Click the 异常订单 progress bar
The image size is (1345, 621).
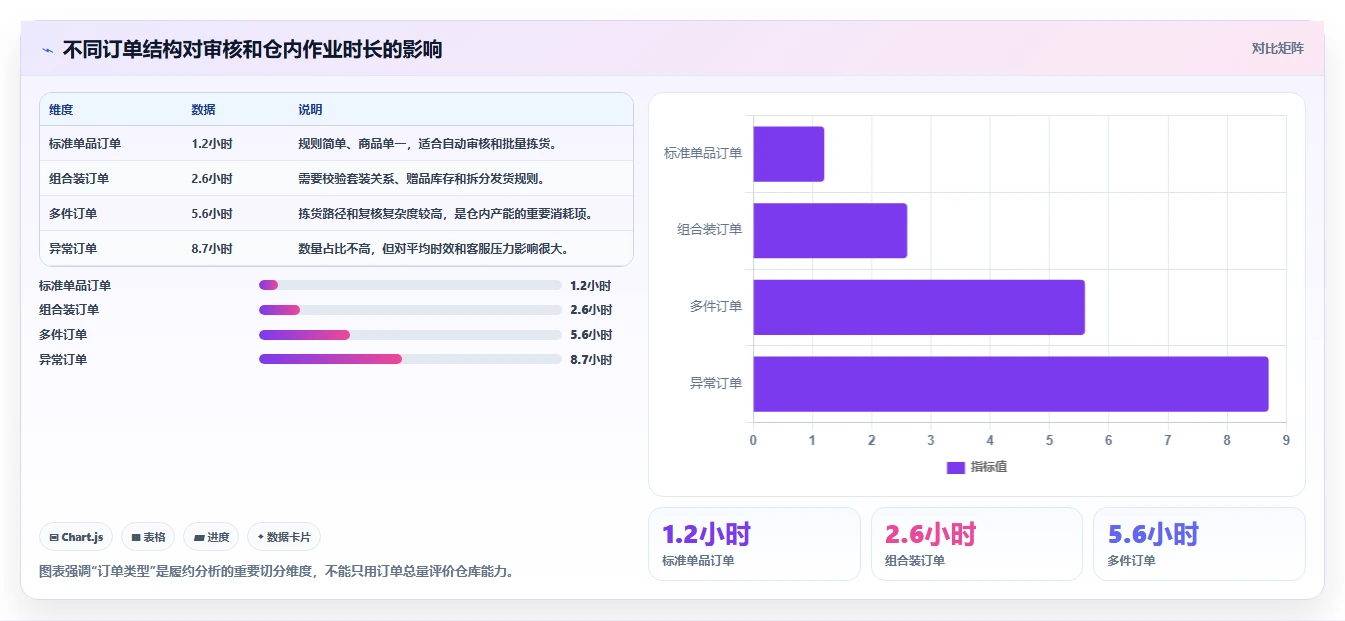pos(410,359)
